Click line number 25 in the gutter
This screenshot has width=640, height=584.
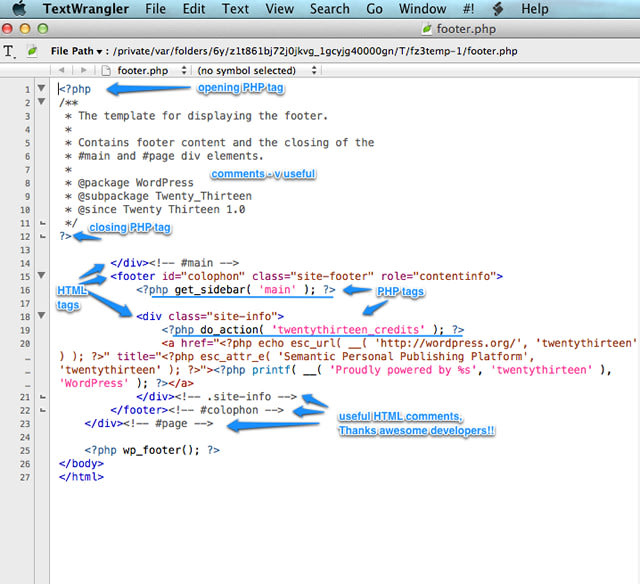coord(26,450)
